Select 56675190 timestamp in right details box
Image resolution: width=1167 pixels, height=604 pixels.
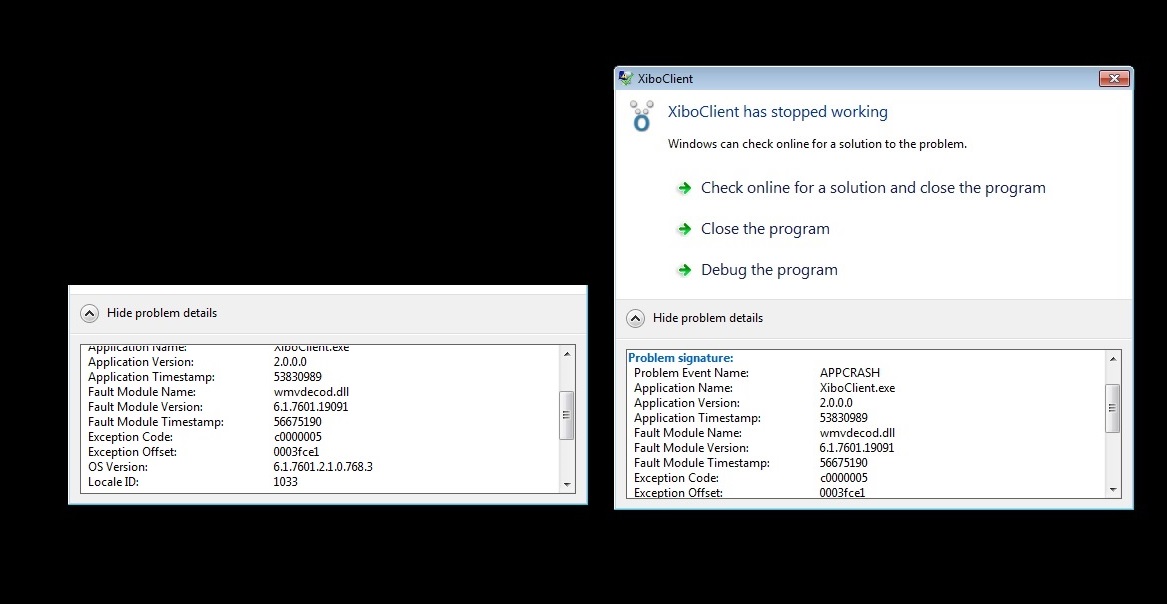coord(843,463)
